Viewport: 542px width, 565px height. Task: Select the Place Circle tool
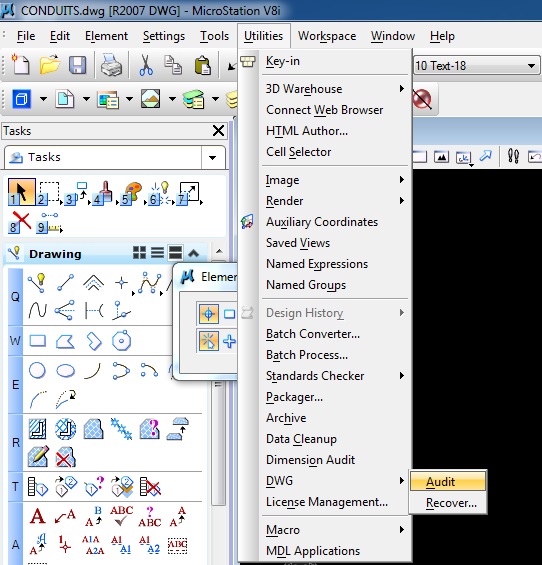[x=37, y=370]
